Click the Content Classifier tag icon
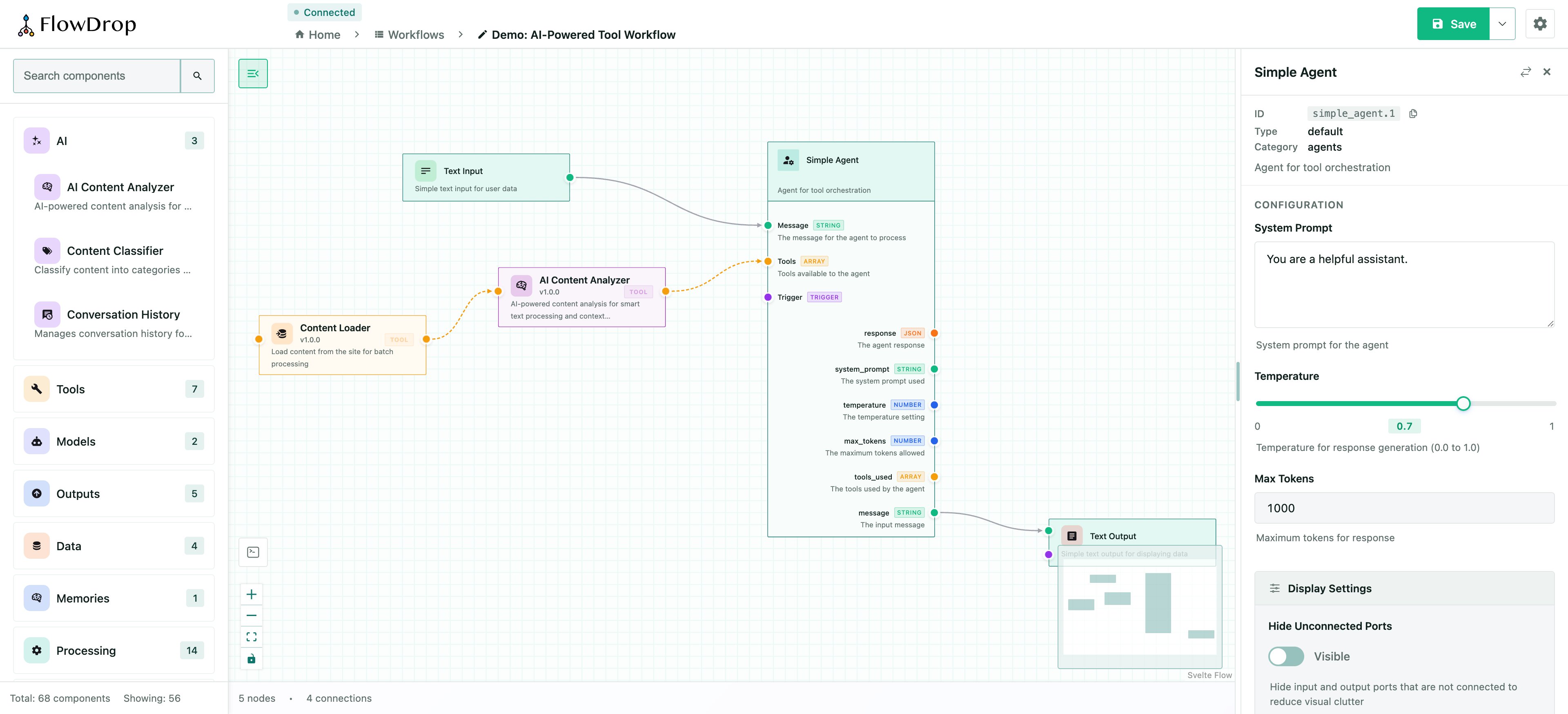The image size is (1568, 714). (x=47, y=251)
